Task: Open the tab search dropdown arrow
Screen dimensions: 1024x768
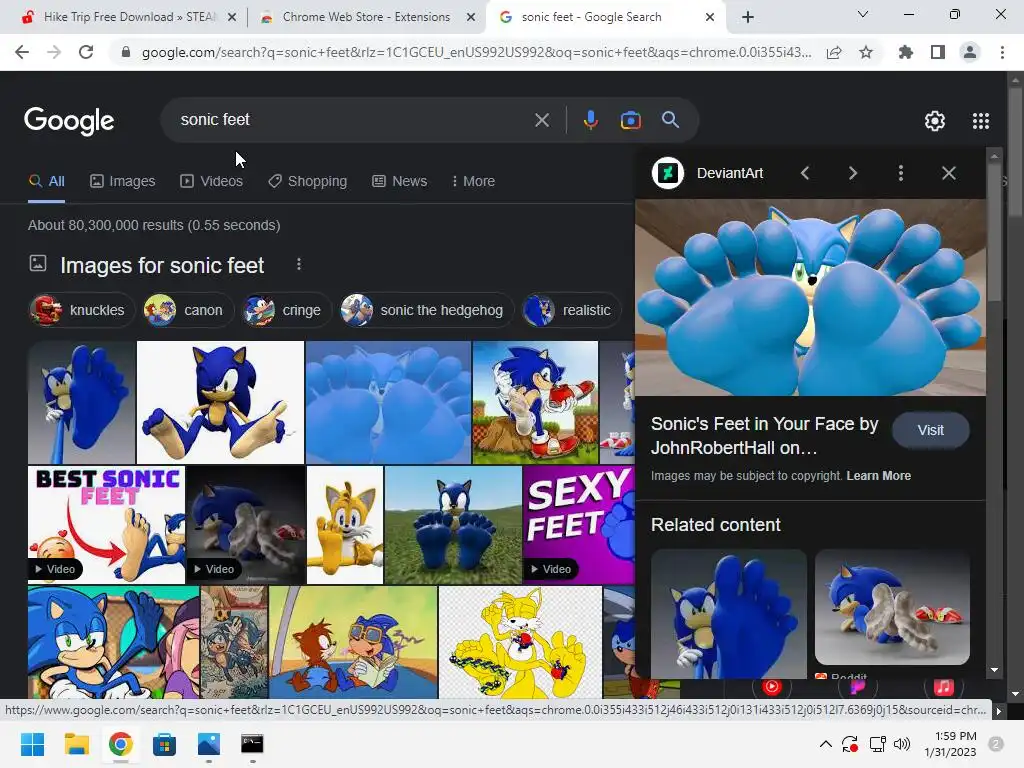Action: [863, 14]
